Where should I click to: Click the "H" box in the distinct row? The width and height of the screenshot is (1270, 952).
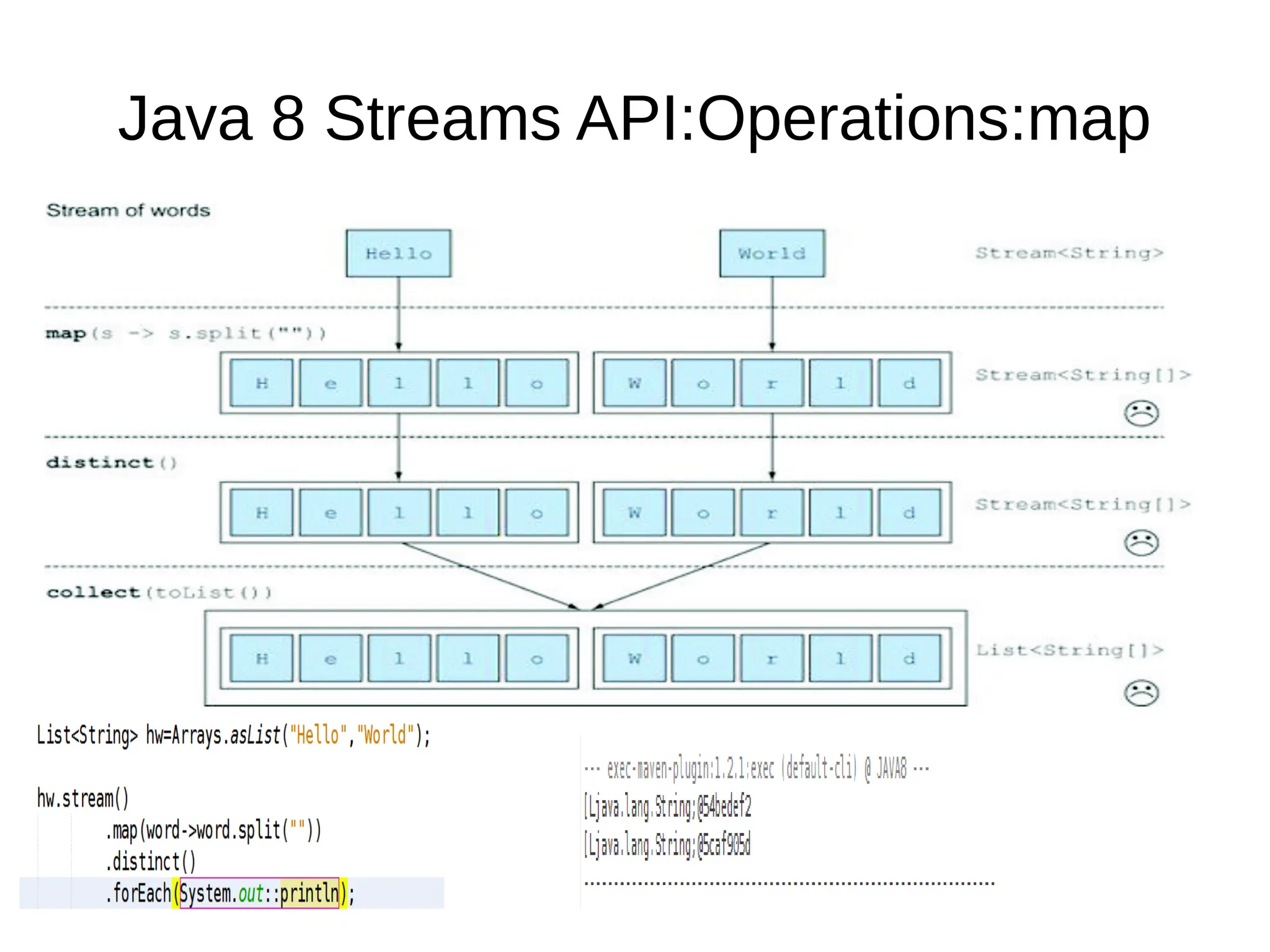click(262, 512)
